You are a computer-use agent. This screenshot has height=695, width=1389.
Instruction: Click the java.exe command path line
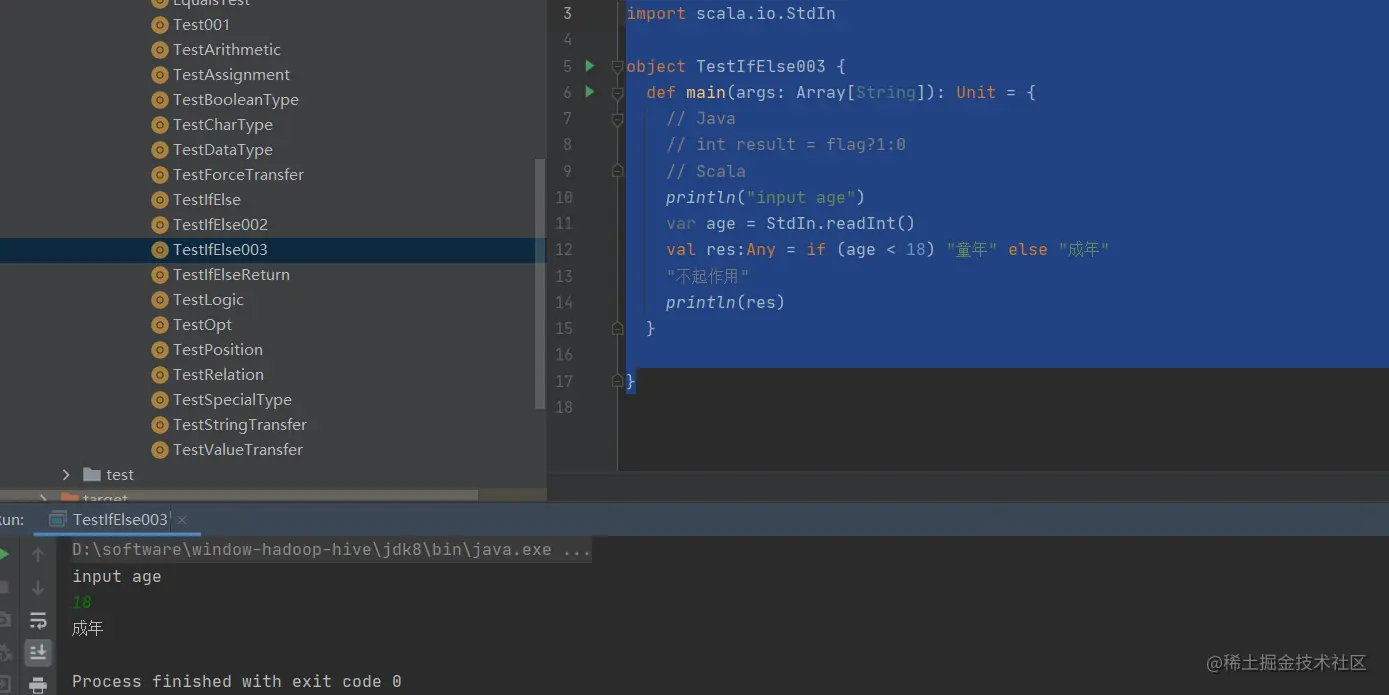point(331,550)
